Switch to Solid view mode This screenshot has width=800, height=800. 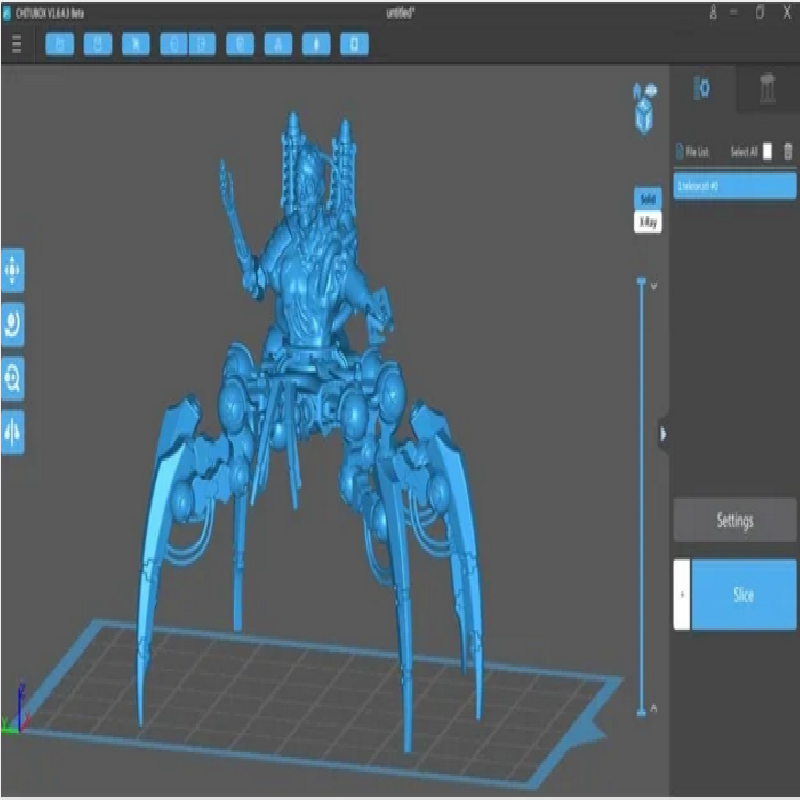click(x=647, y=198)
